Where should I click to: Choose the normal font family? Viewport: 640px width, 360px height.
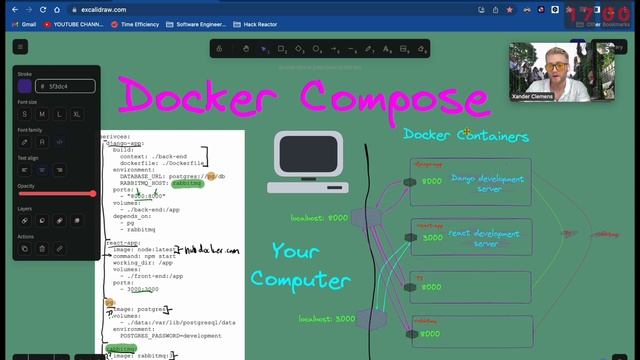coord(42,142)
